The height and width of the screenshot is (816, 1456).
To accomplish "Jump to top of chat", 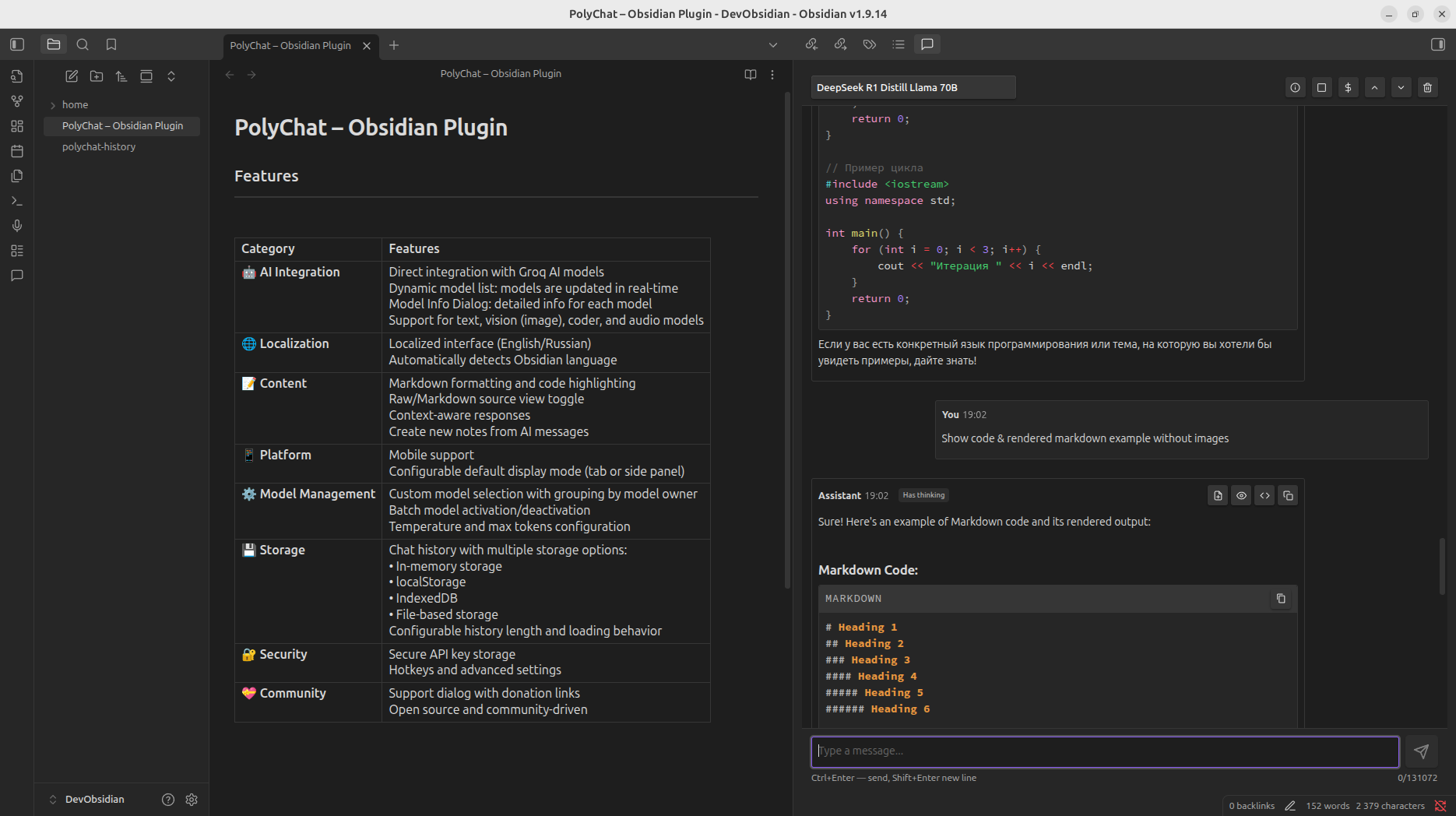I will (1375, 88).
